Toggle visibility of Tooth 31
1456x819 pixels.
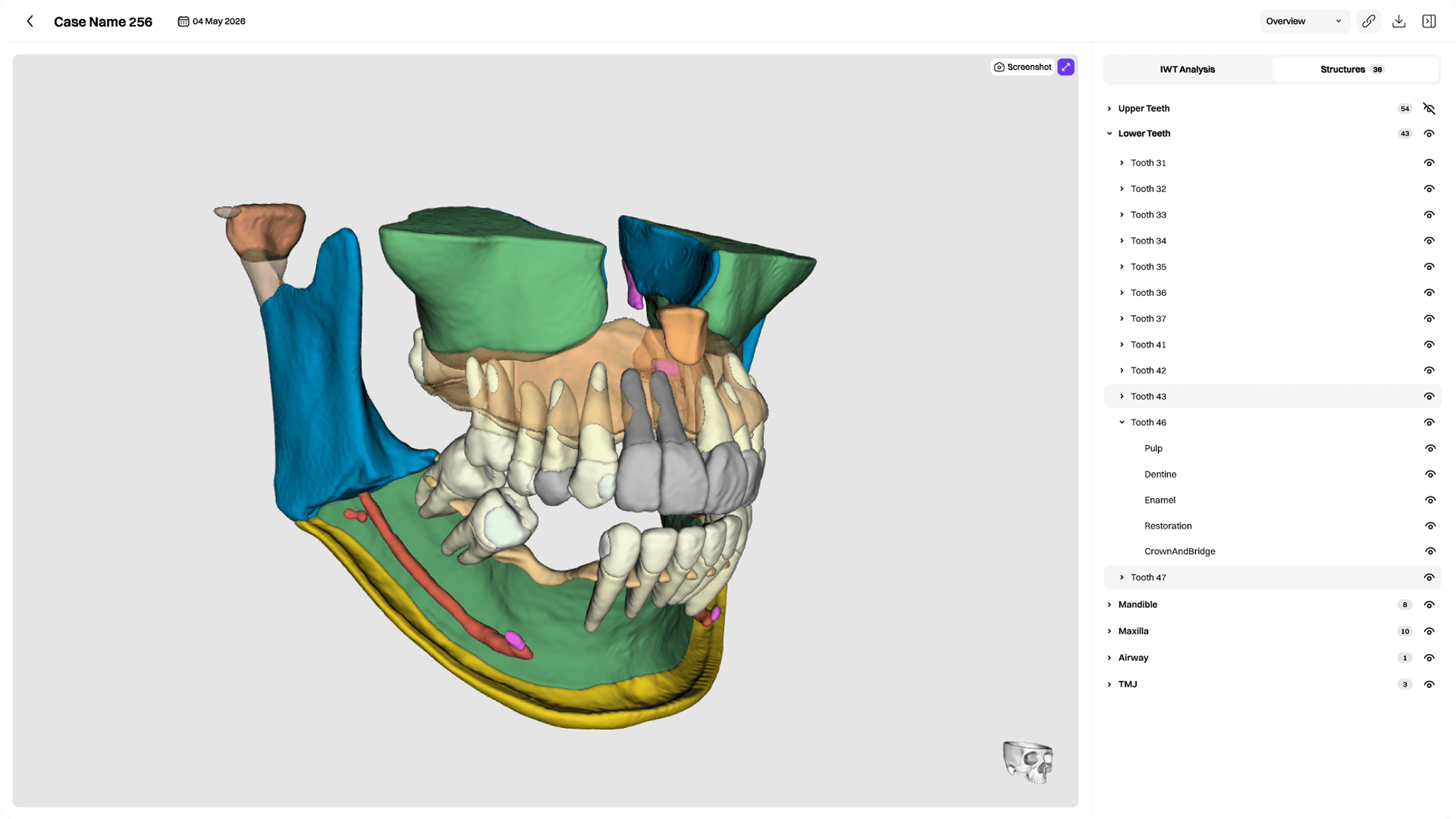tap(1429, 163)
